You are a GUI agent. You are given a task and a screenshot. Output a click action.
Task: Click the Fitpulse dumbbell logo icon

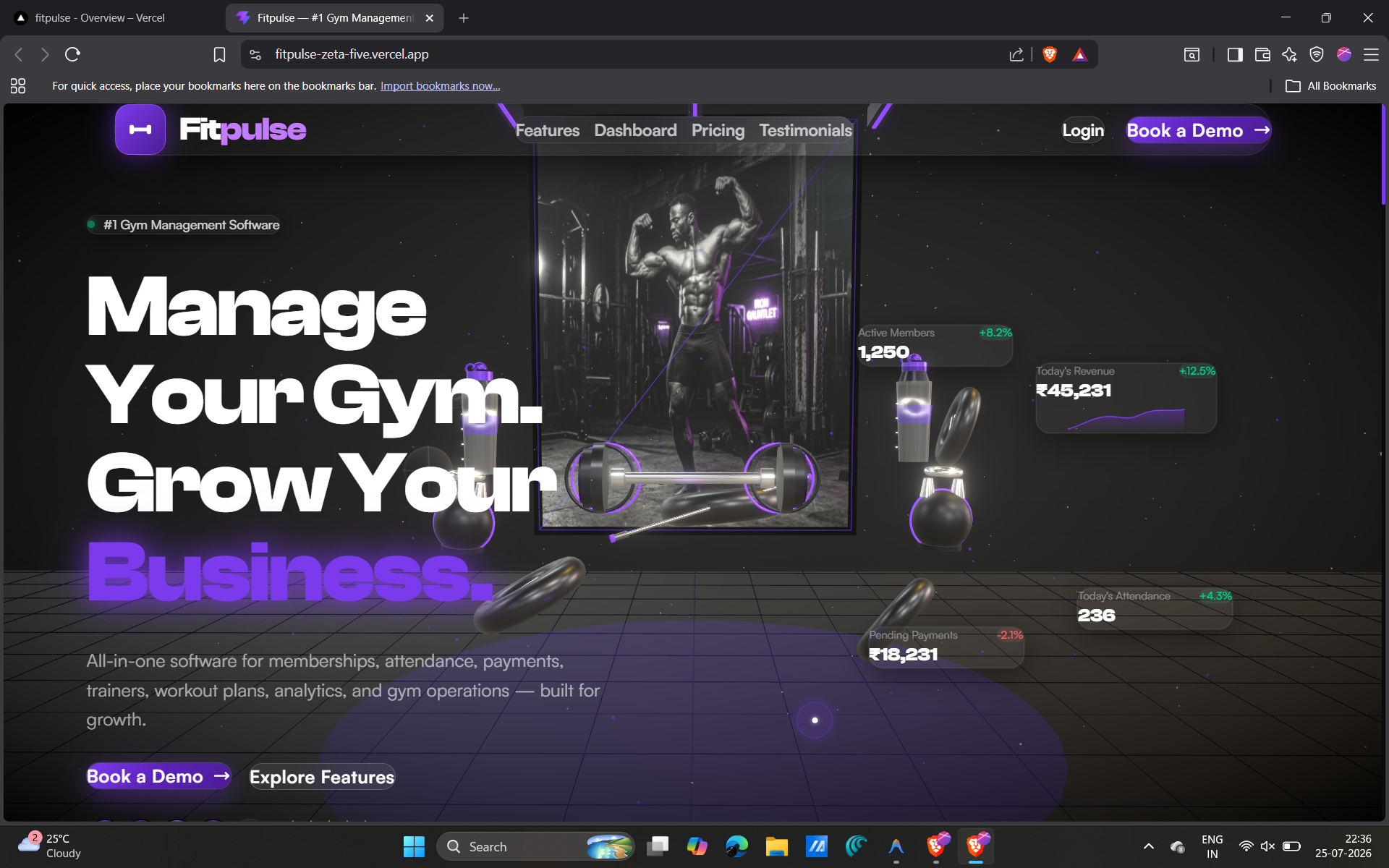(x=140, y=129)
